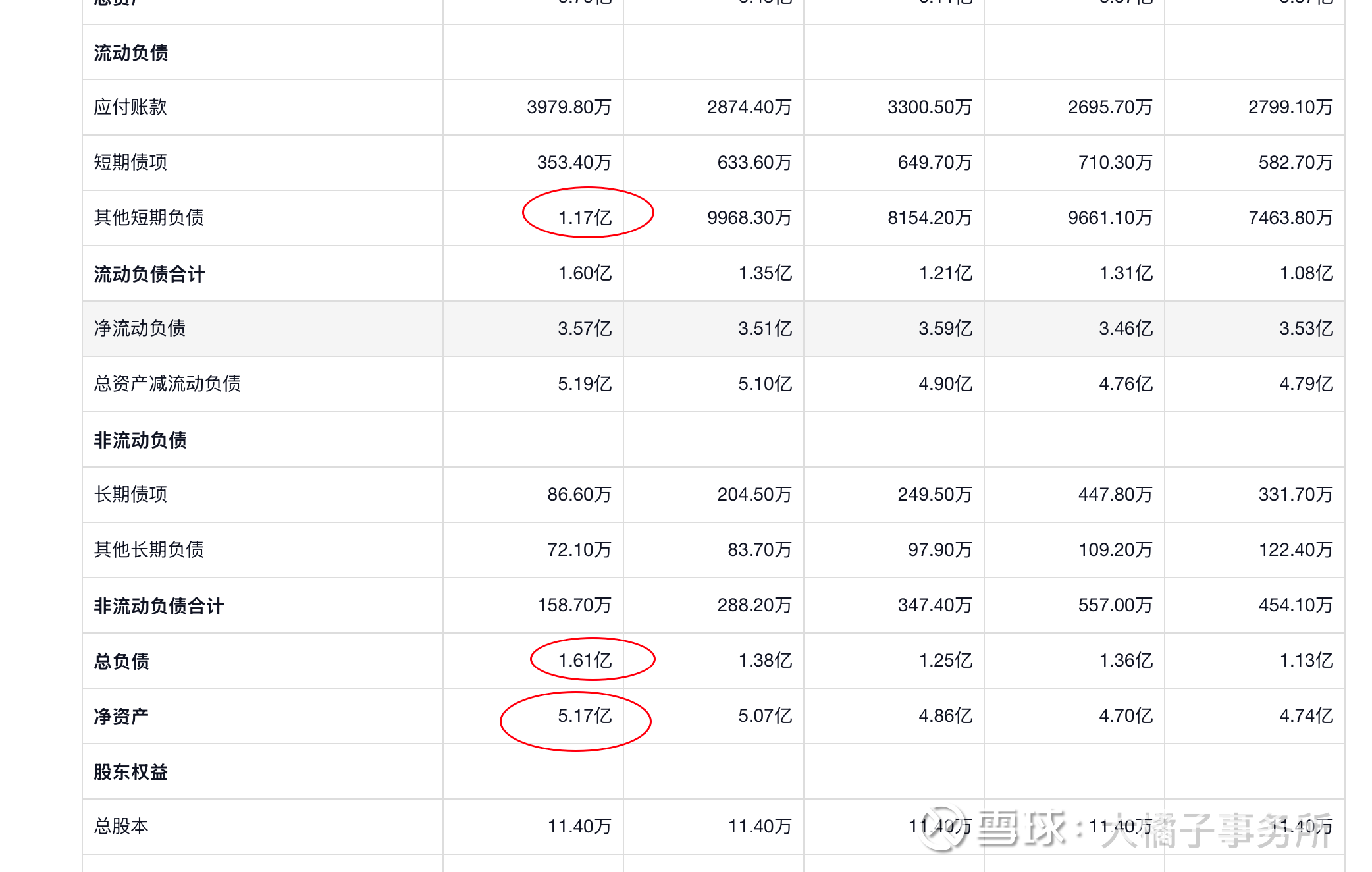Select the highlighted 净流动负债 row label
Image resolution: width=1372 pixels, height=872 pixels.
pyautogui.click(x=140, y=328)
